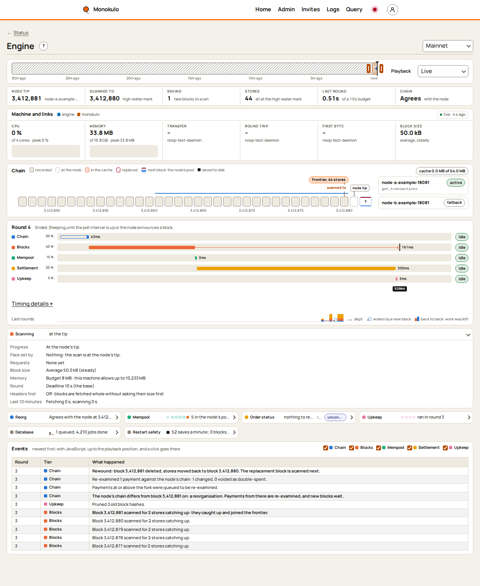Open the Mempool panel chevron arrow
The height and width of the screenshot is (586, 480).
(234, 417)
